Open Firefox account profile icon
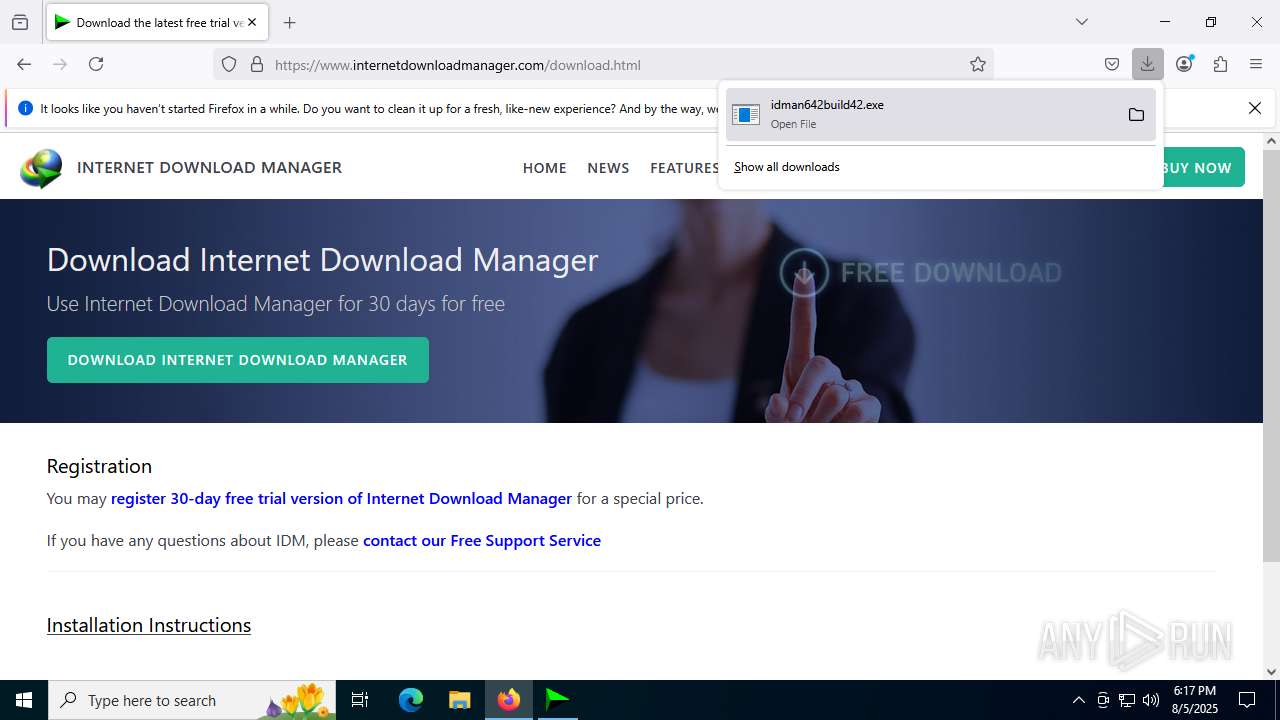Screen dimensions: 1280x720 (1184, 64)
